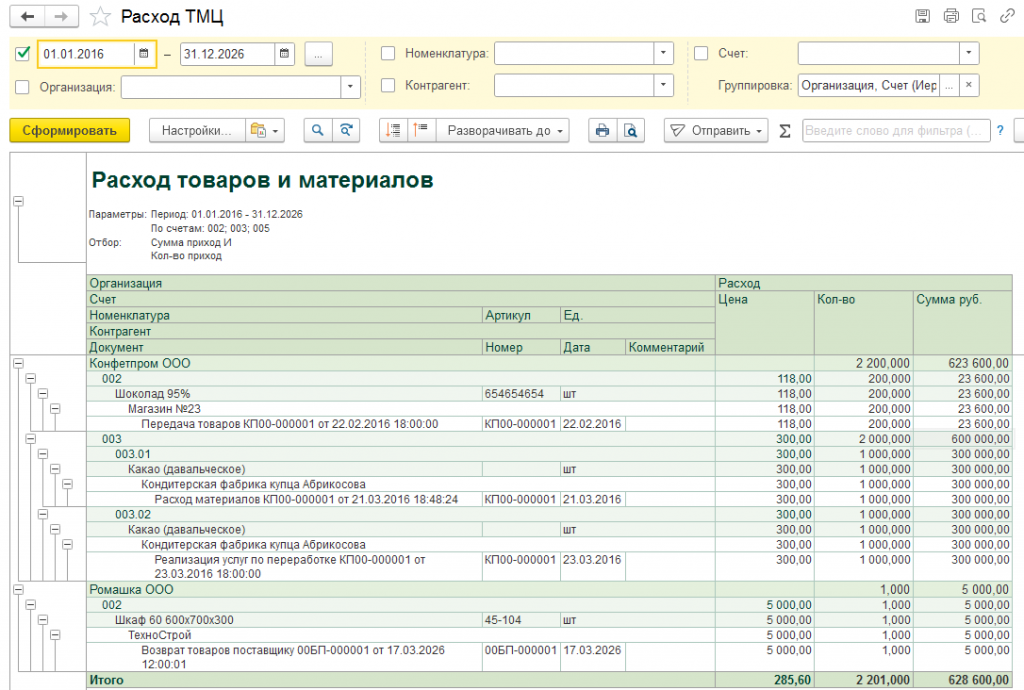Collapse the 003.01 subaccount group

pyautogui.click(x=43, y=454)
